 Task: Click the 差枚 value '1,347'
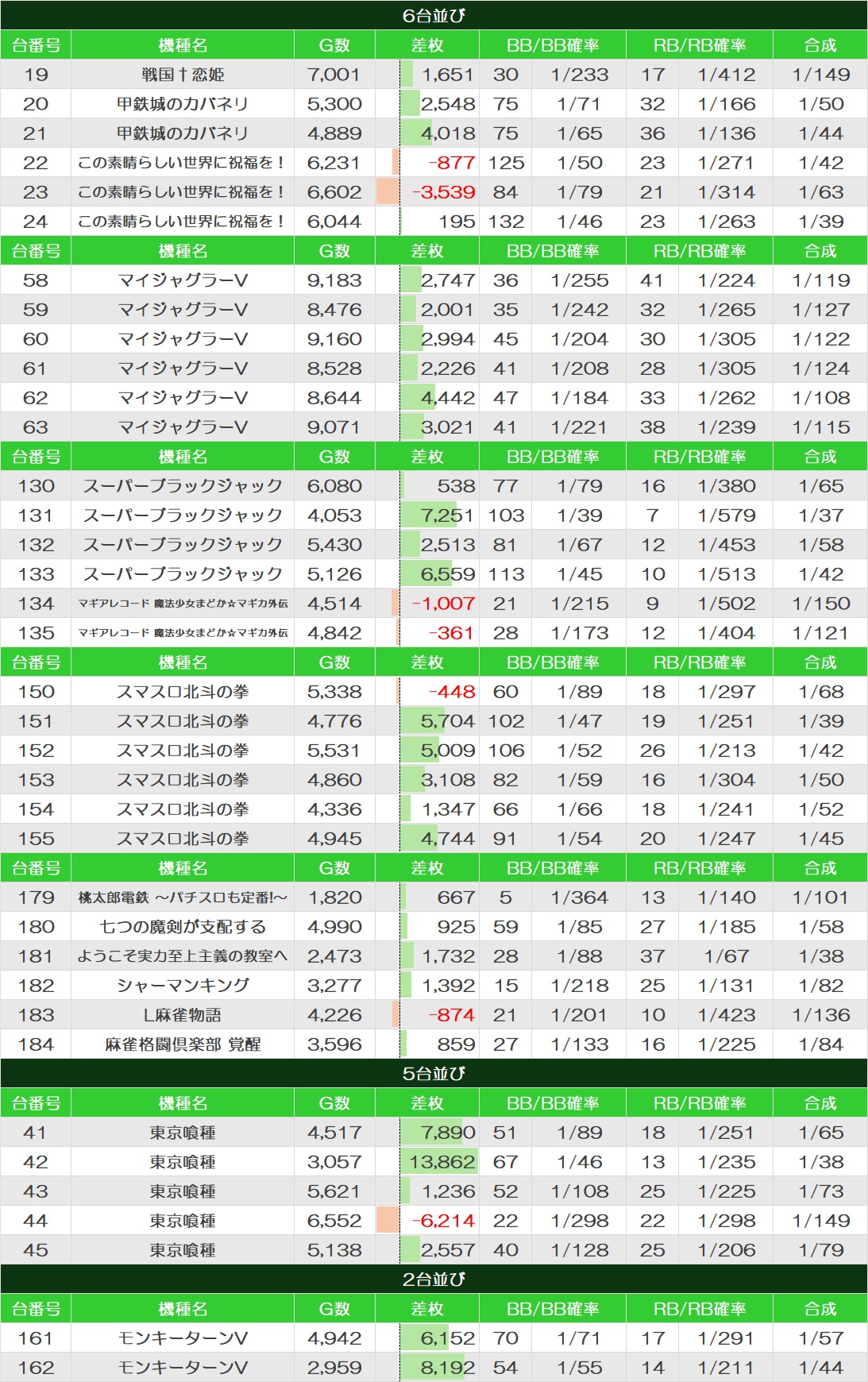click(x=448, y=809)
